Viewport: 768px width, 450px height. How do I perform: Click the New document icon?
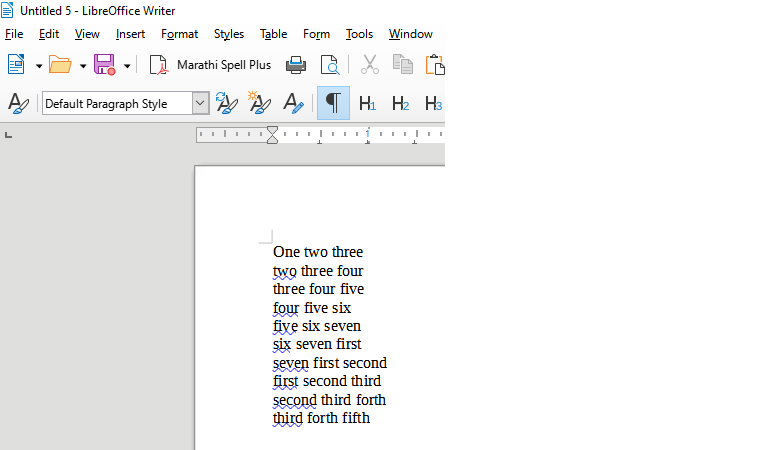[16, 65]
